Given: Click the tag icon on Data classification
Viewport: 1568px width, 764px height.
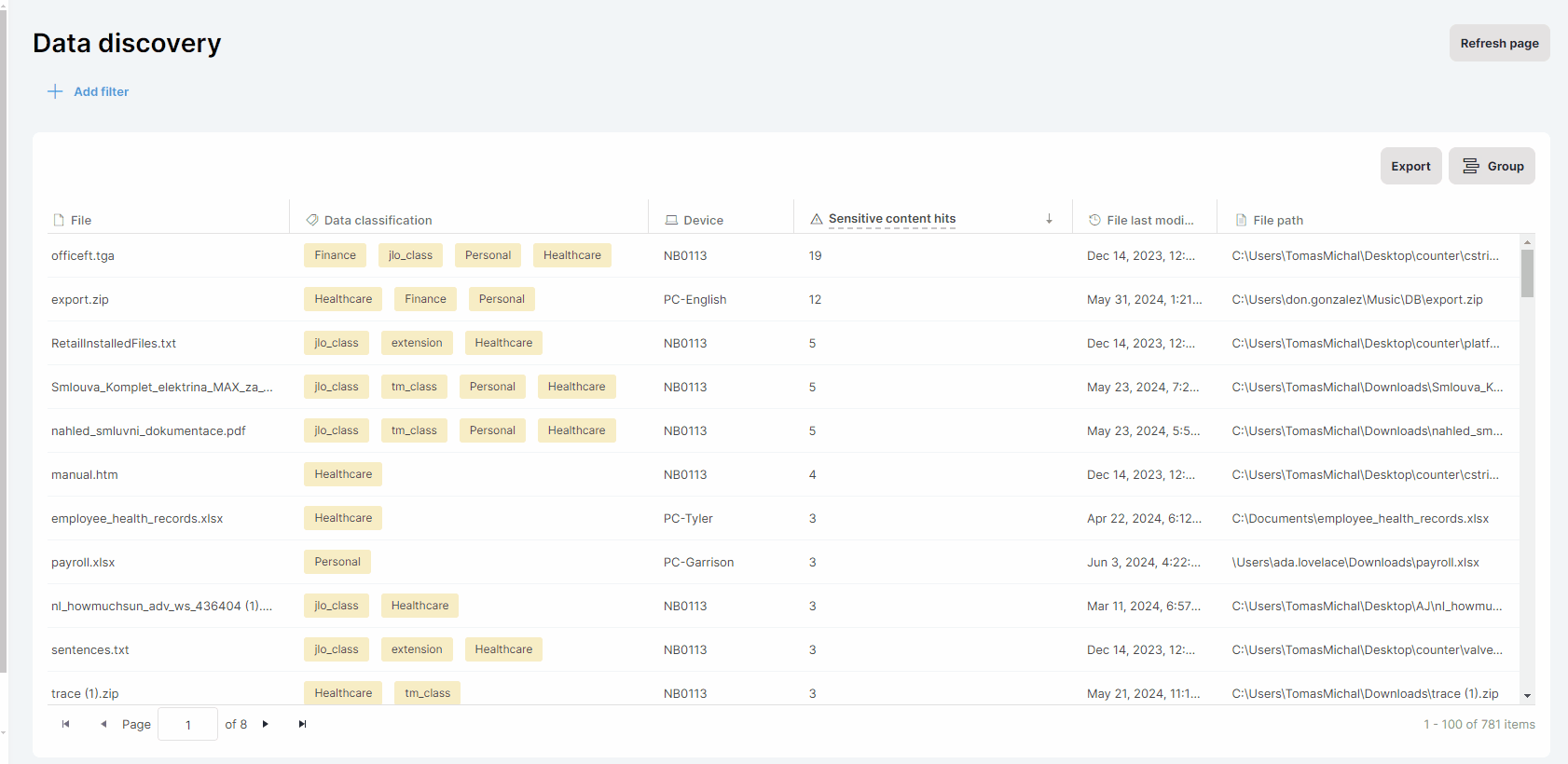Looking at the screenshot, I should coord(312,220).
